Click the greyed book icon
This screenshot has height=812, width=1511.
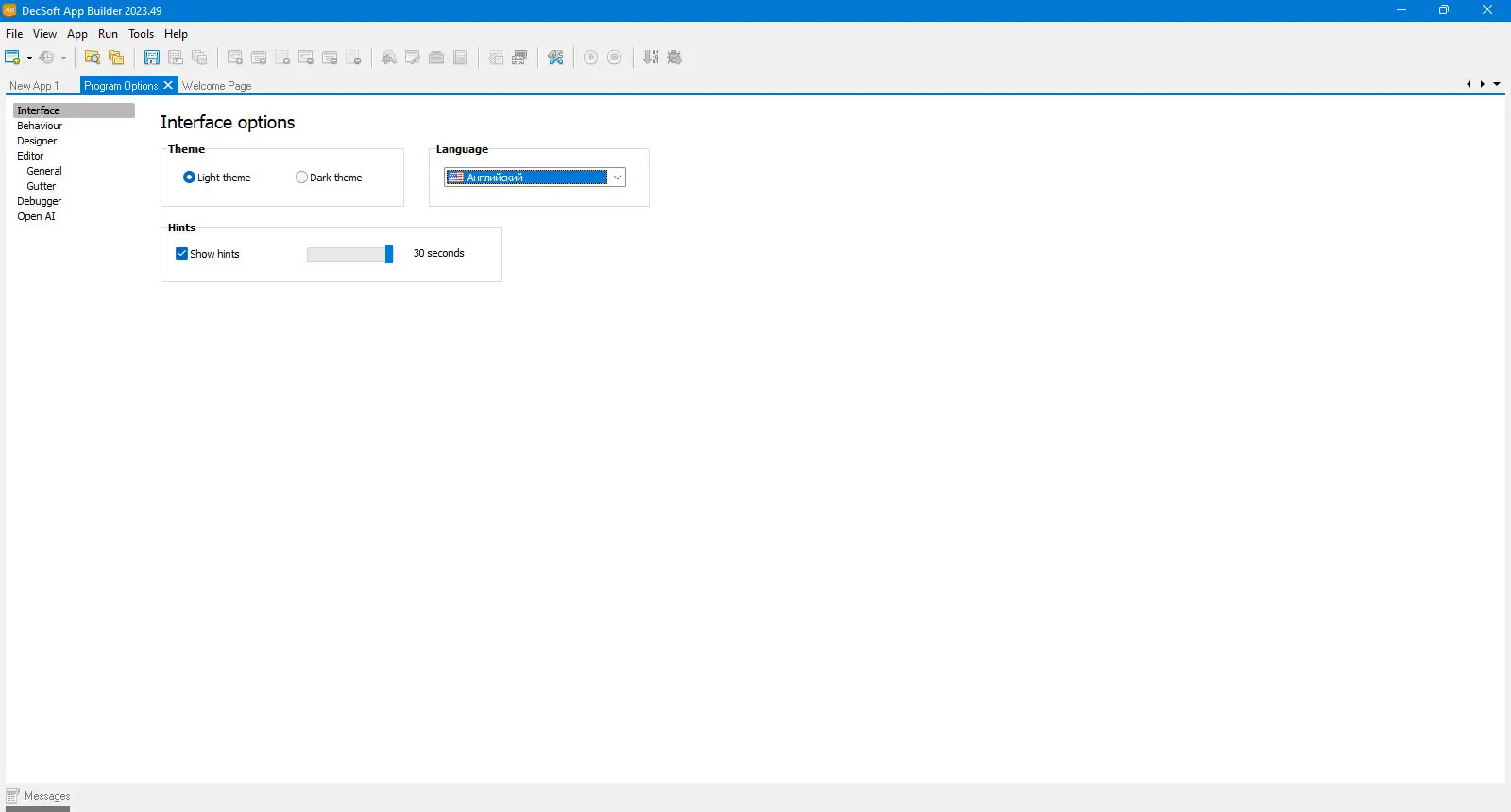pyautogui.click(x=460, y=58)
